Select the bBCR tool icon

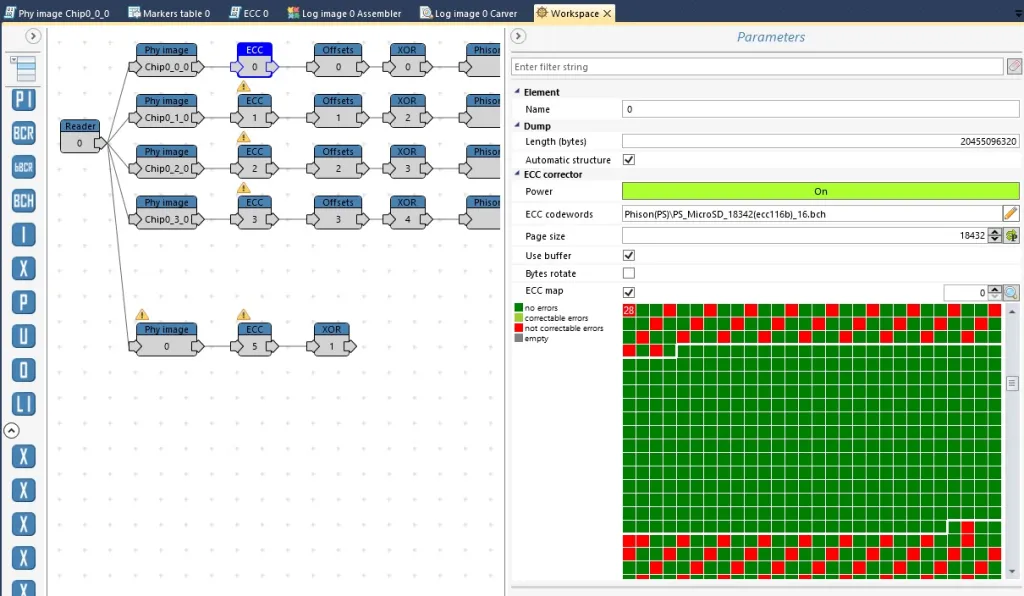[x=24, y=167]
